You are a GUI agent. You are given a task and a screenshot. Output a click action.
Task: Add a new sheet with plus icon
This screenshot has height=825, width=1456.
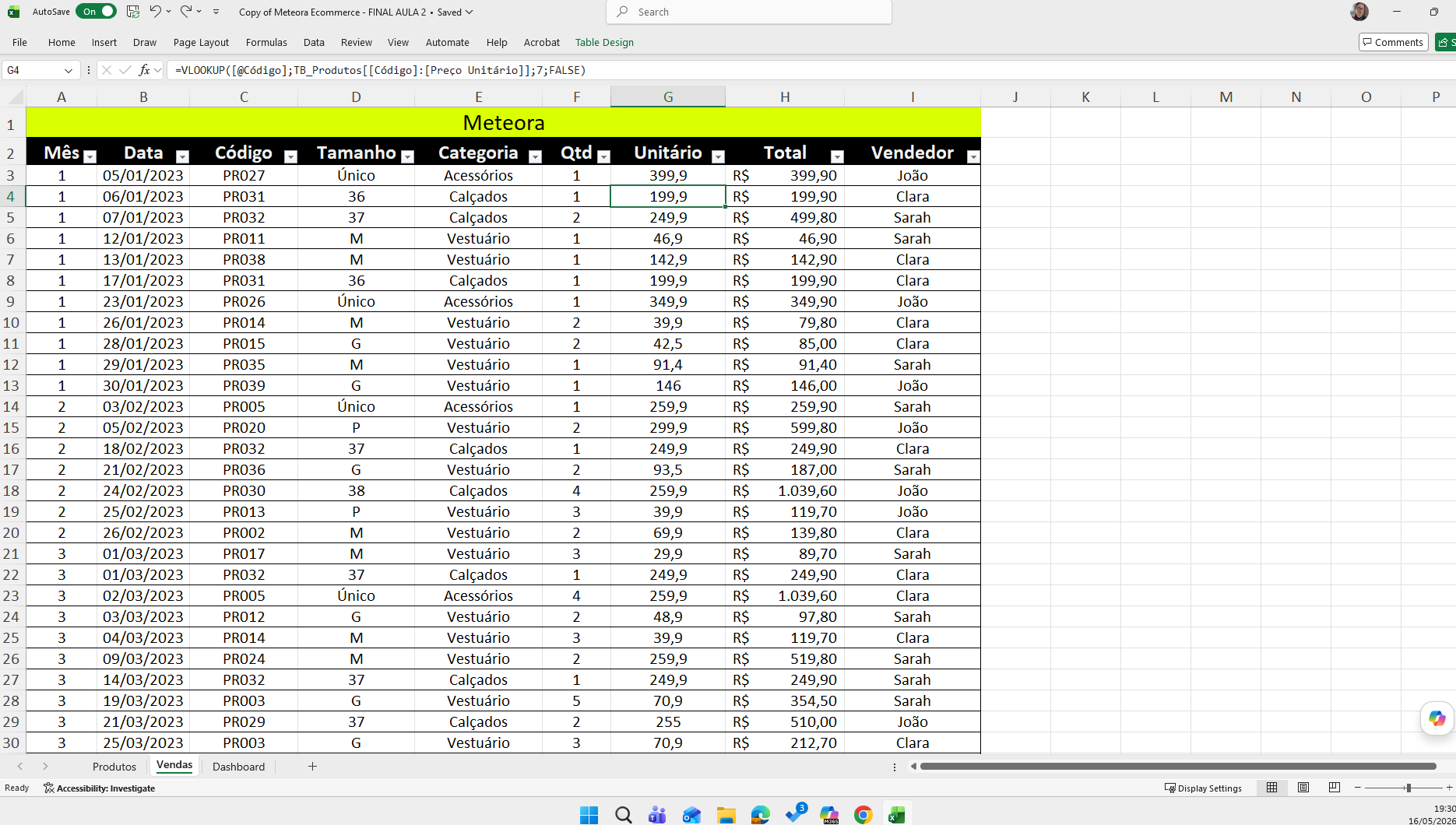pyautogui.click(x=312, y=767)
